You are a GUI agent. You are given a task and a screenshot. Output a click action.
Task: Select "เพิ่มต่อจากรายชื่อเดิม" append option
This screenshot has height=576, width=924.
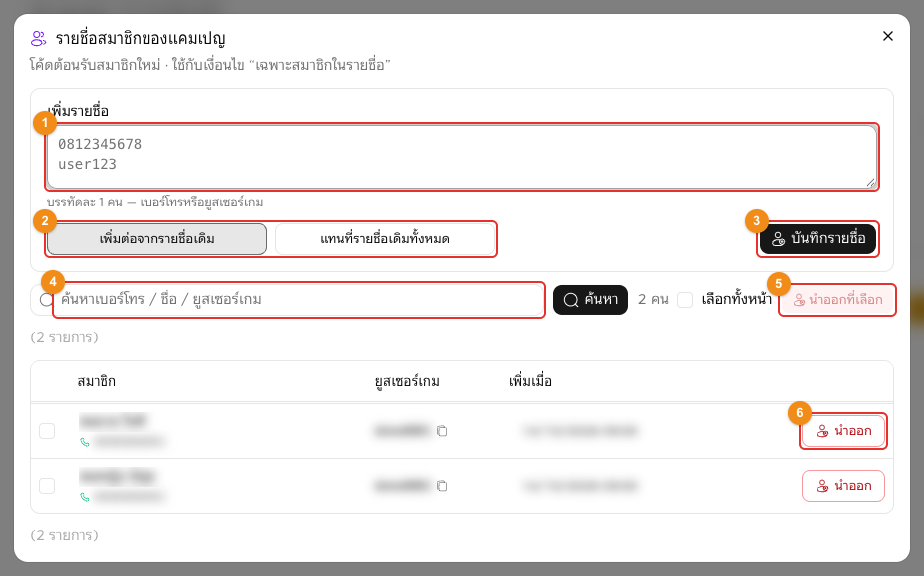157,239
